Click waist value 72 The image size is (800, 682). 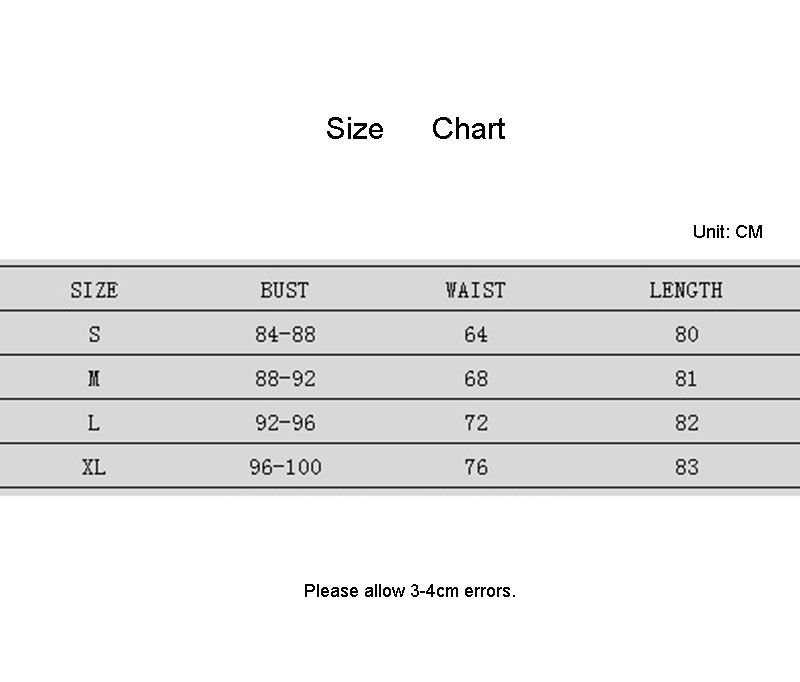coord(476,423)
